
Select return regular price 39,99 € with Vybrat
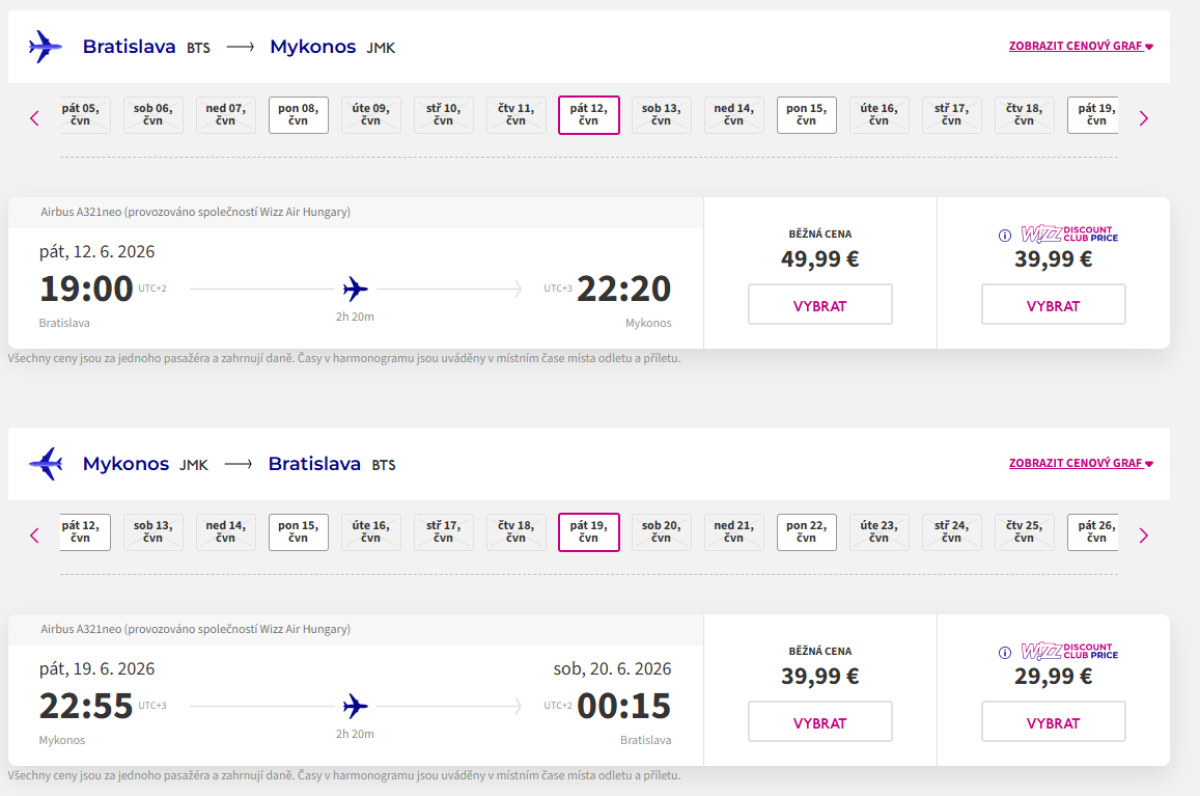pos(820,722)
